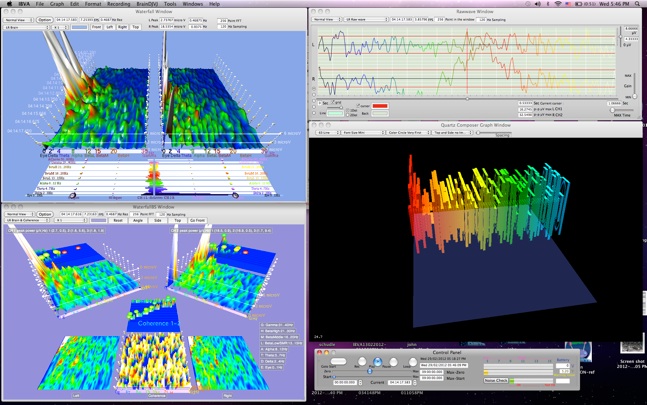Click the red cursor color swatch

coord(380,106)
